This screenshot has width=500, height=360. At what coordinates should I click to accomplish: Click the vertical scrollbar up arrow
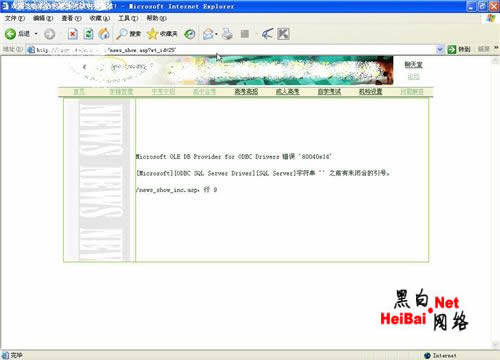pyautogui.click(x=495, y=60)
